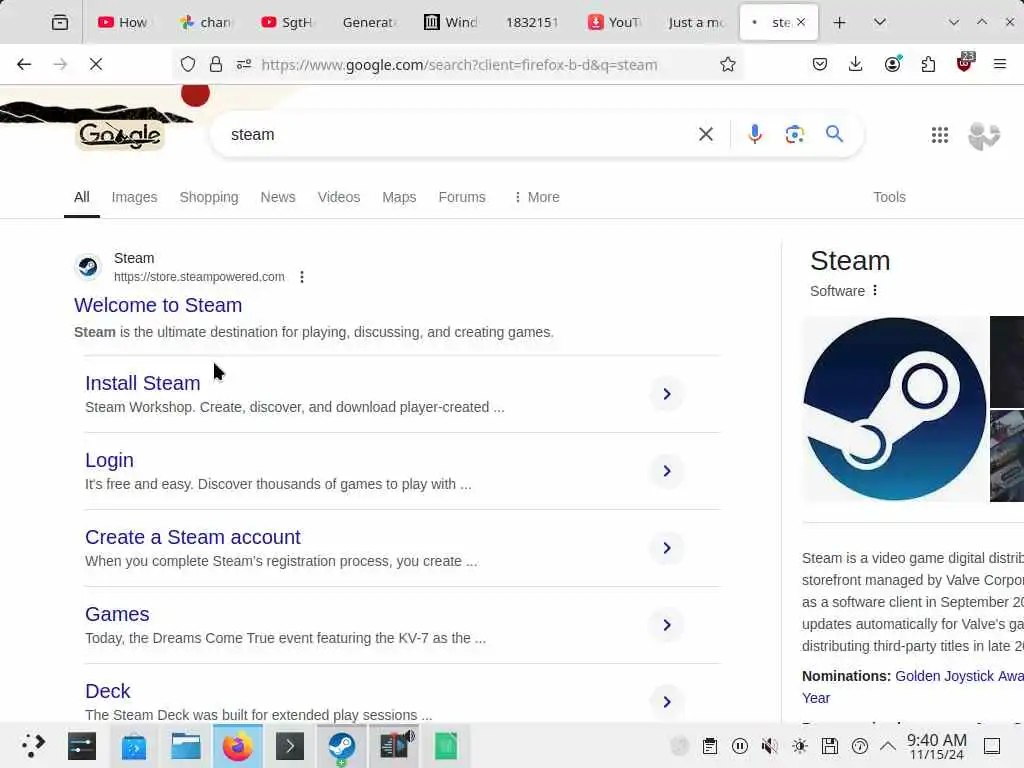Screen dimensions: 1024x768
Task: Start voice search with the microphone
Action: 755,135
